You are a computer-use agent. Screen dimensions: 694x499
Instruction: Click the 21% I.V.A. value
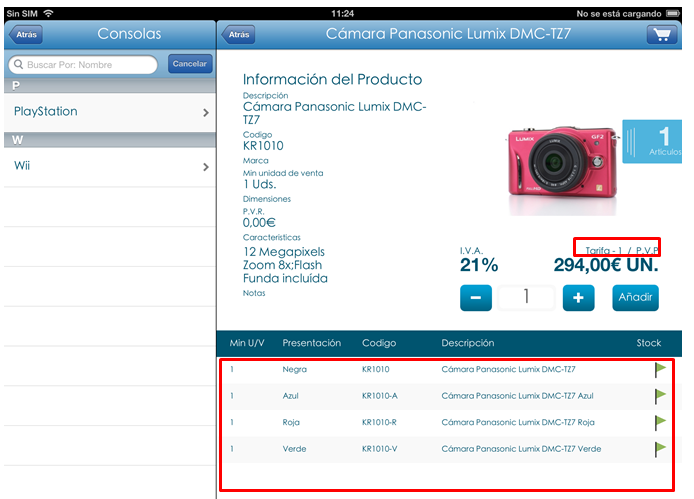tap(479, 266)
